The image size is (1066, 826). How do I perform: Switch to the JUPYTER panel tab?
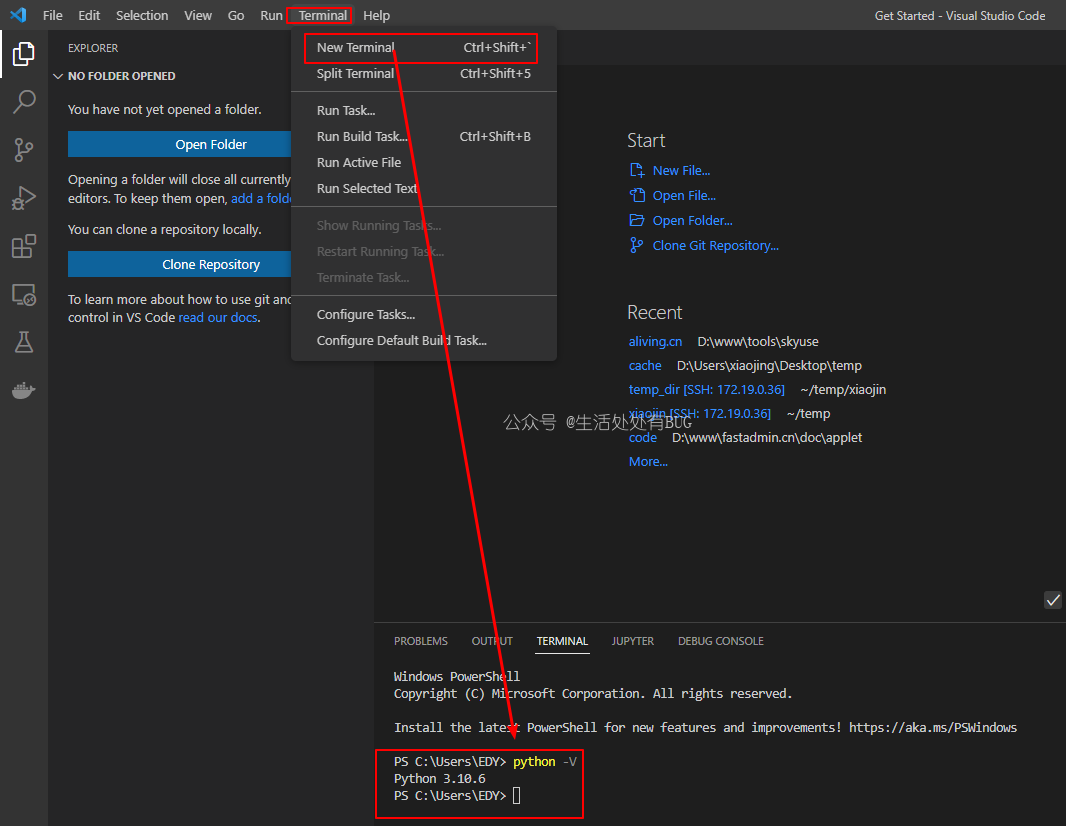click(632, 641)
